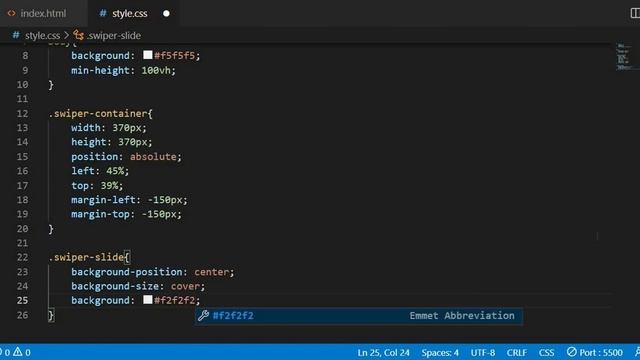The width and height of the screenshot is (640, 360).
Task: Click the left: 45% declaration
Action: click(100, 171)
